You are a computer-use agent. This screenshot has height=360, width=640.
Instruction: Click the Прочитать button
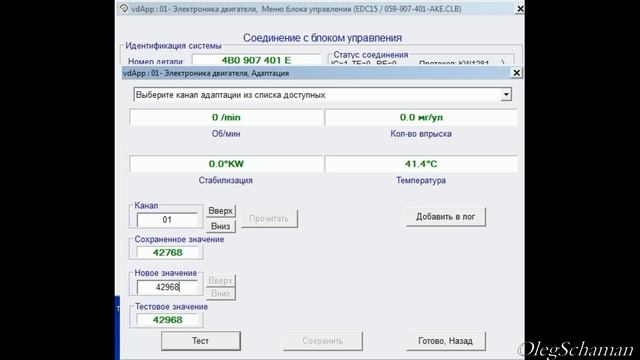point(269,219)
